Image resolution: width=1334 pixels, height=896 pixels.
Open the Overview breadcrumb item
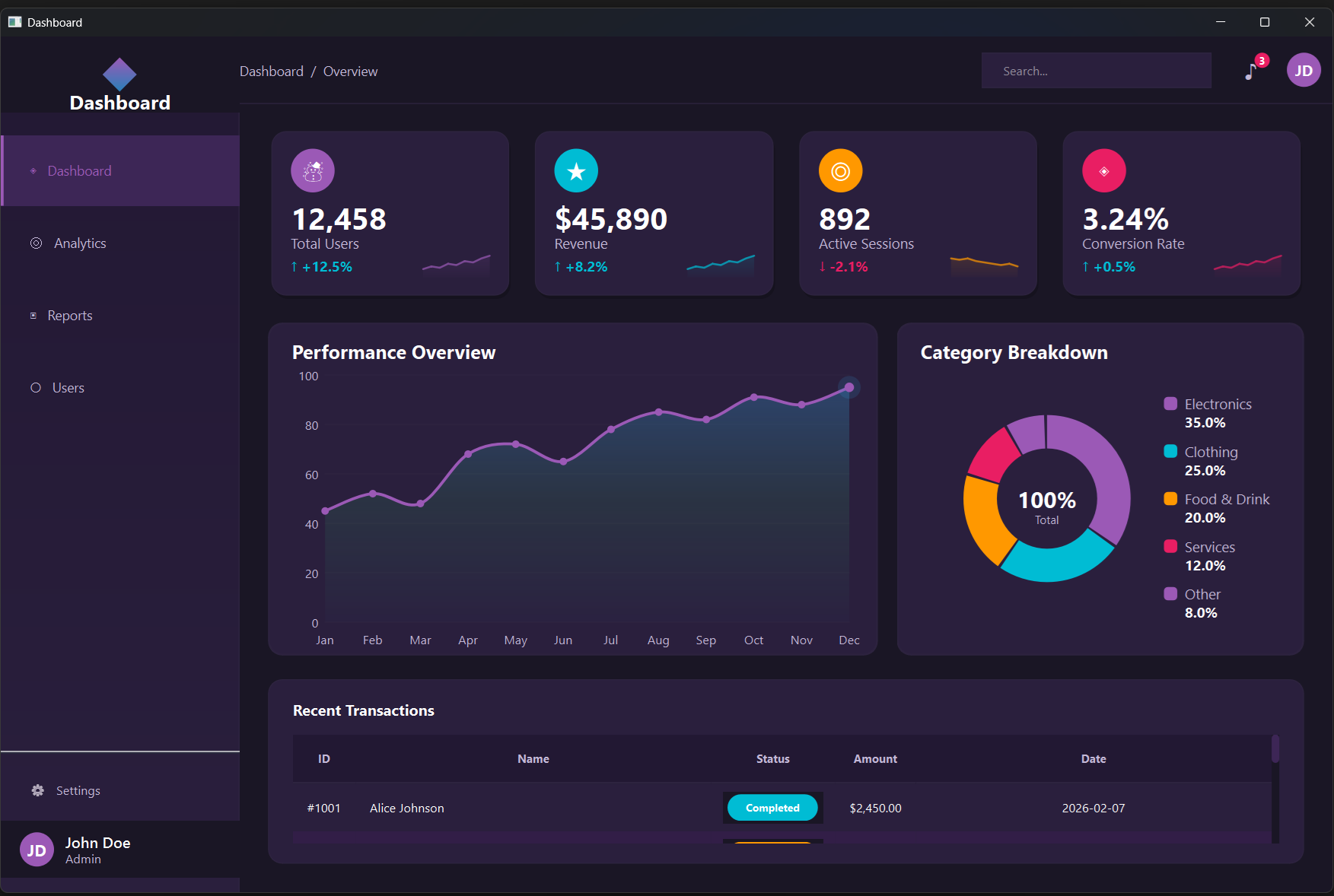click(350, 71)
